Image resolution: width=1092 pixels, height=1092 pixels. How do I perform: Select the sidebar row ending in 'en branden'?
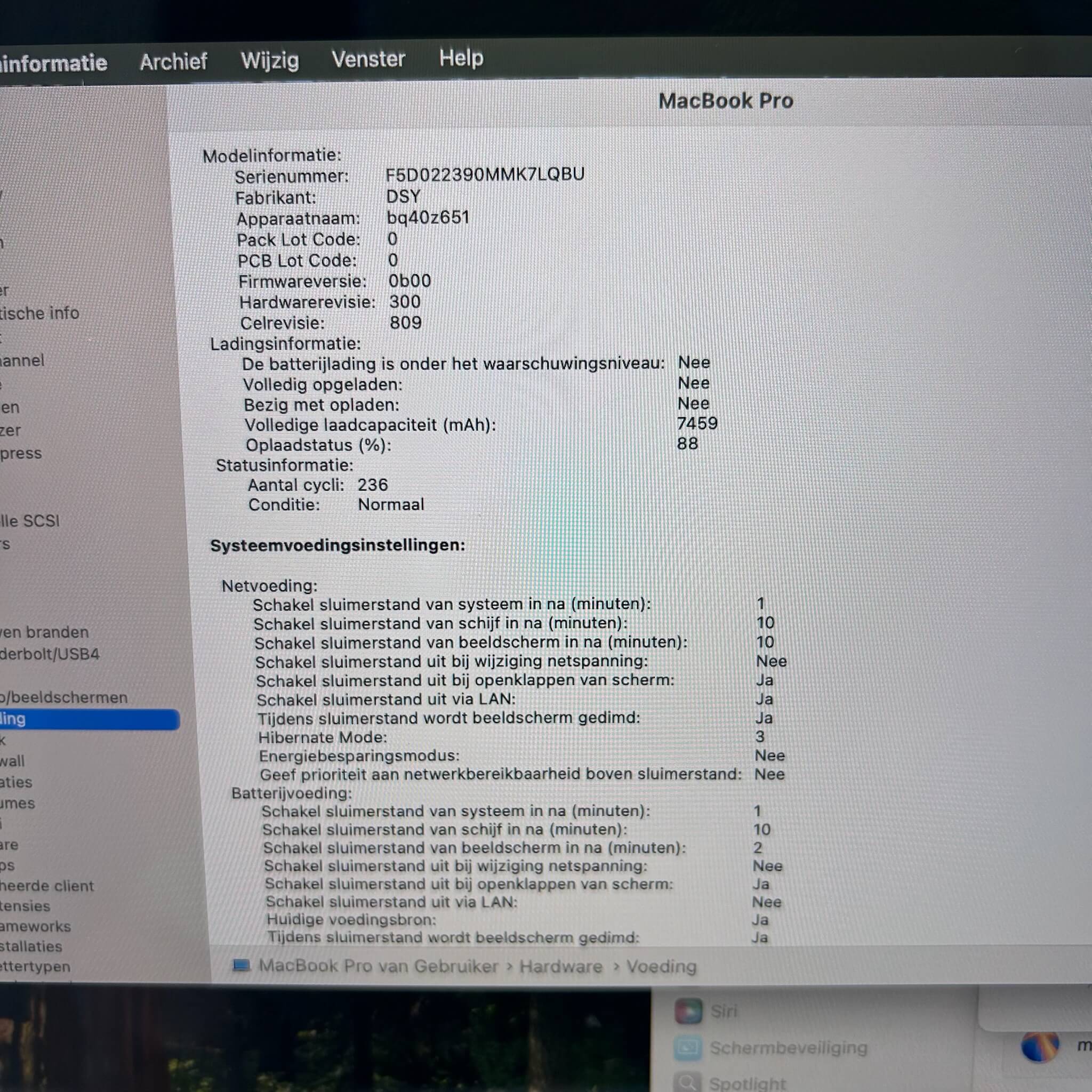pos(45,632)
